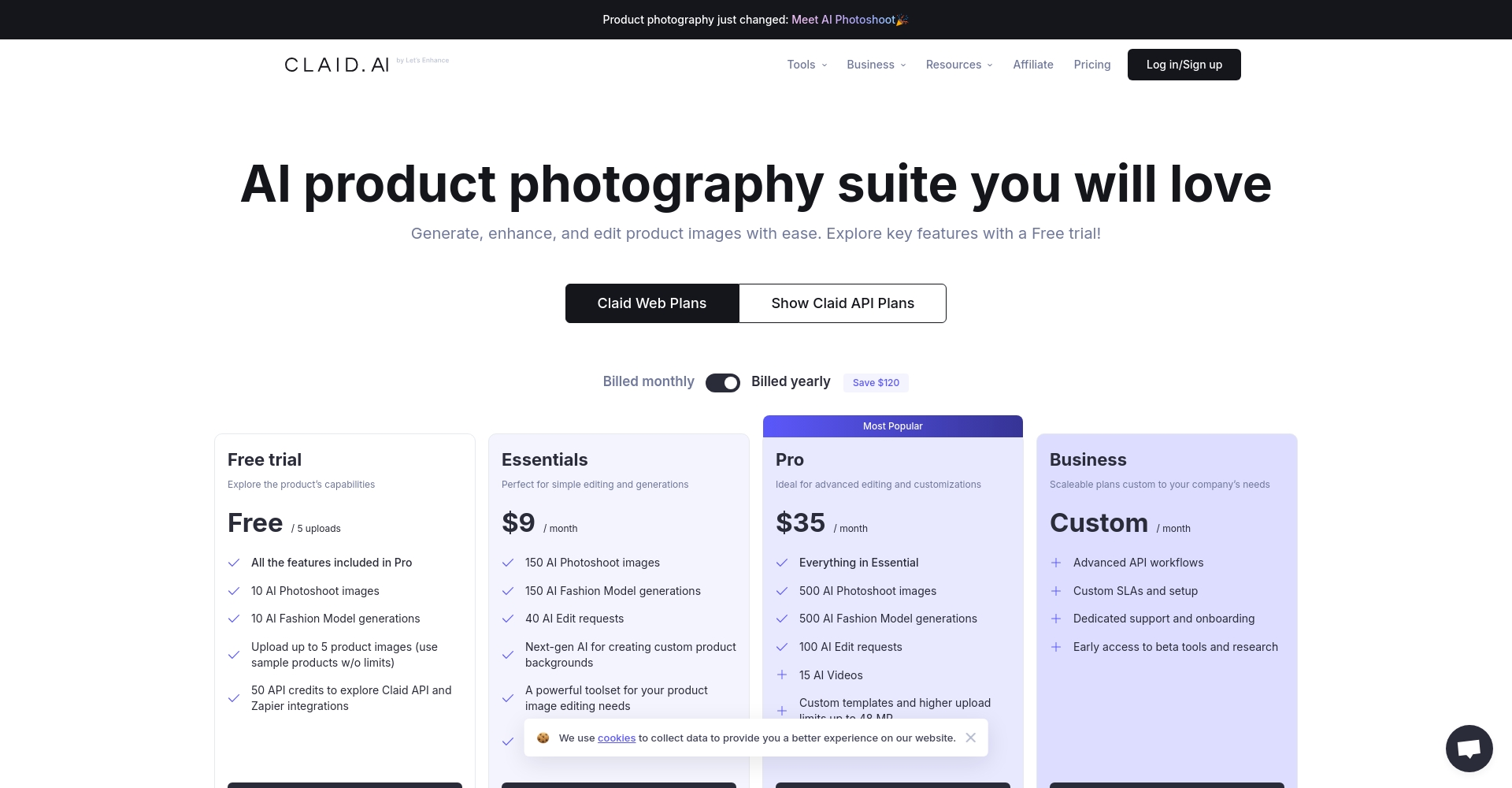Viewport: 1512px width, 788px height.
Task: Toggle billing back to monthly
Action: pyautogui.click(x=722, y=382)
